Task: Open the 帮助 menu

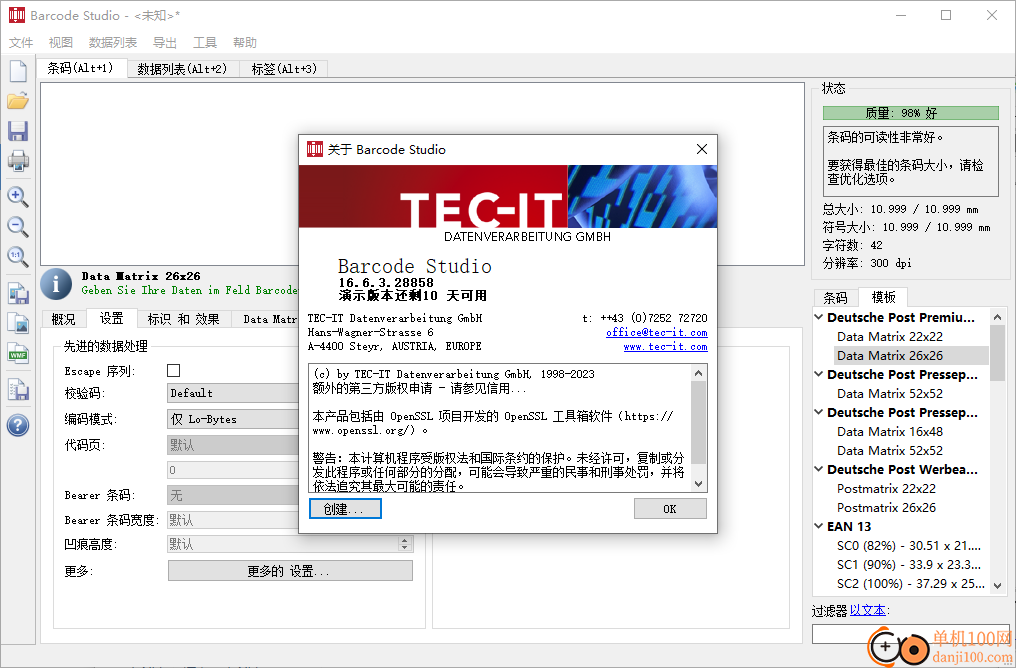Action: [x=245, y=43]
